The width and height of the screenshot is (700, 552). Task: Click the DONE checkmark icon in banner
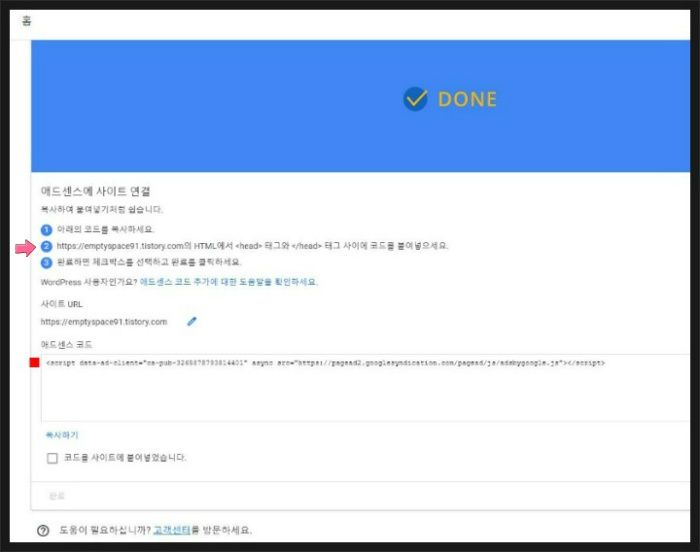pos(415,99)
